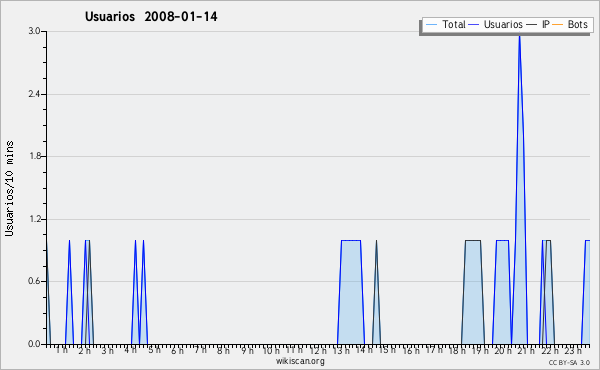Image resolution: width=600 pixels, height=370 pixels.
Task: Click the '4 h' x-axis label
Action: 130,350
